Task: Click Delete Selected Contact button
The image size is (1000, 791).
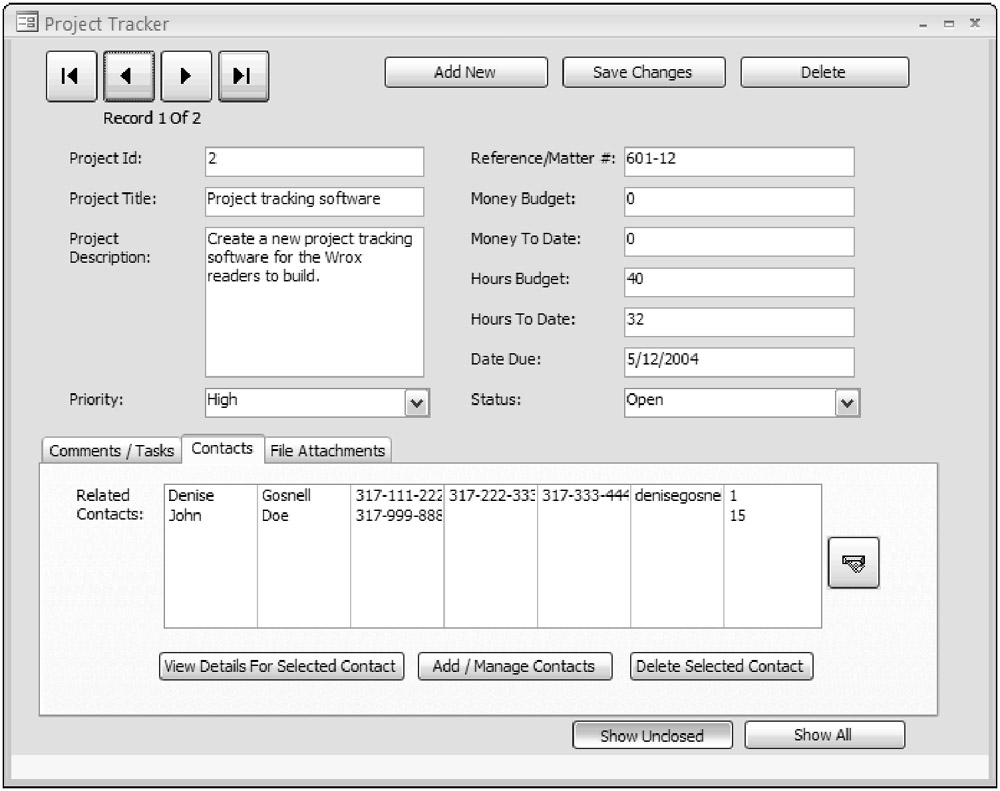Action: click(720, 666)
